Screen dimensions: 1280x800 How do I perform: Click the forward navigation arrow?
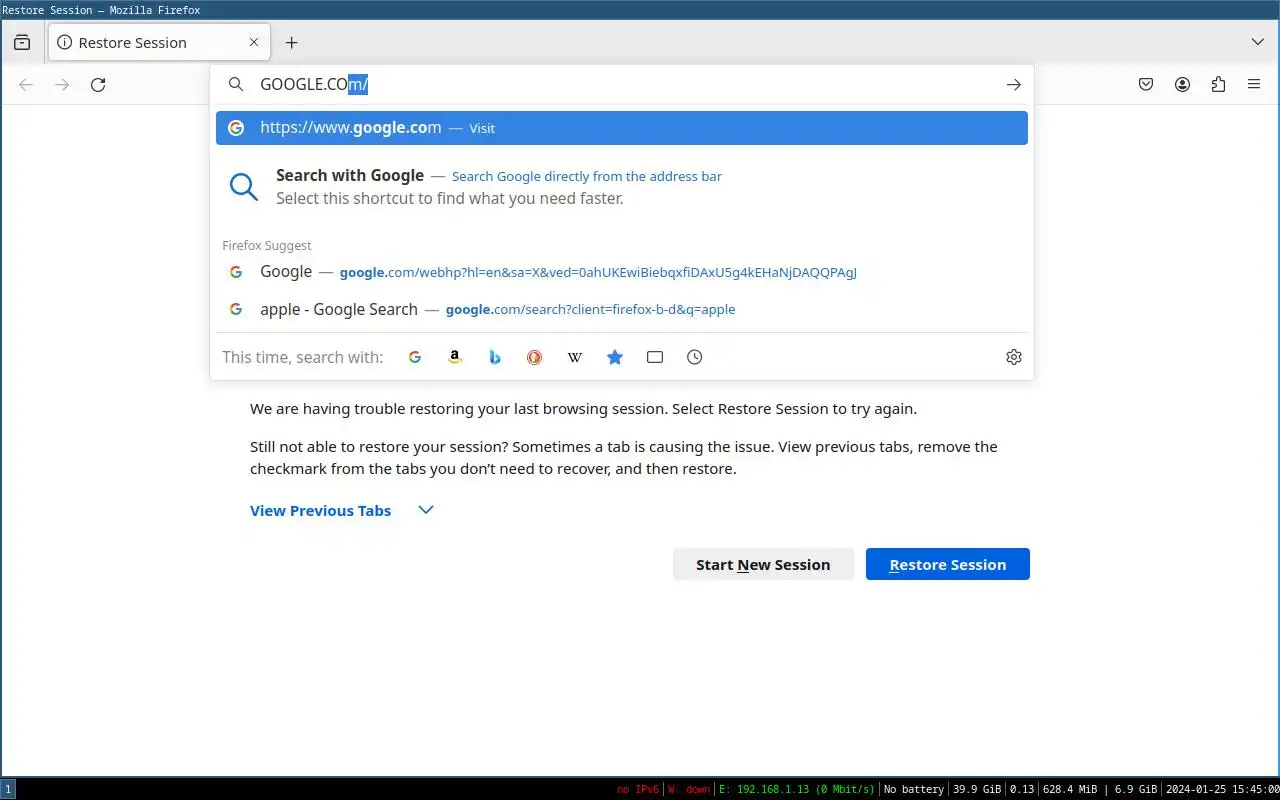pos(62,85)
